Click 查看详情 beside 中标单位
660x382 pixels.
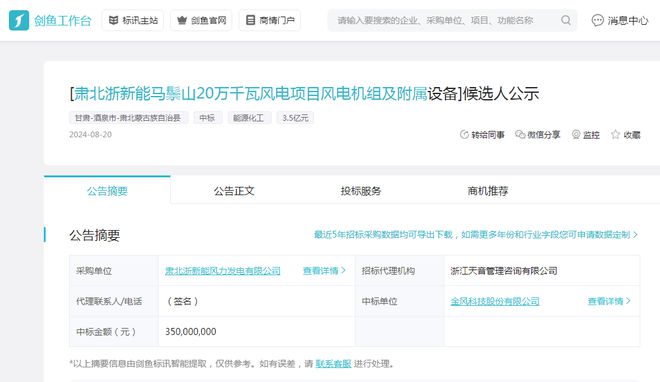point(609,301)
